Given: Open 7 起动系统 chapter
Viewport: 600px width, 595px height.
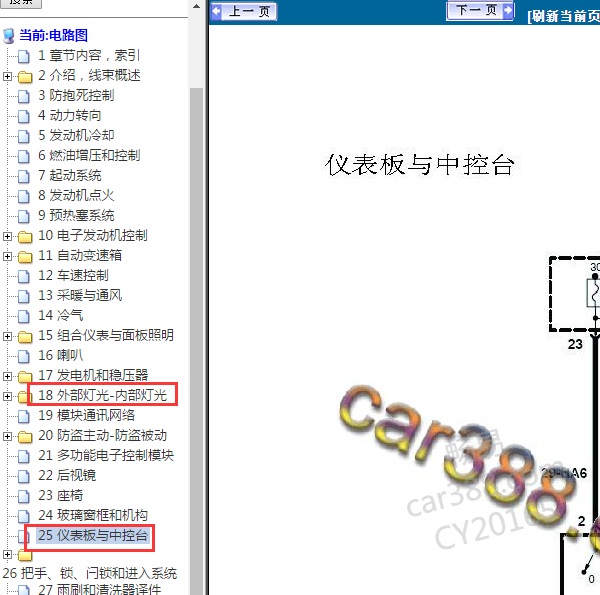Looking at the screenshot, I should [70, 175].
